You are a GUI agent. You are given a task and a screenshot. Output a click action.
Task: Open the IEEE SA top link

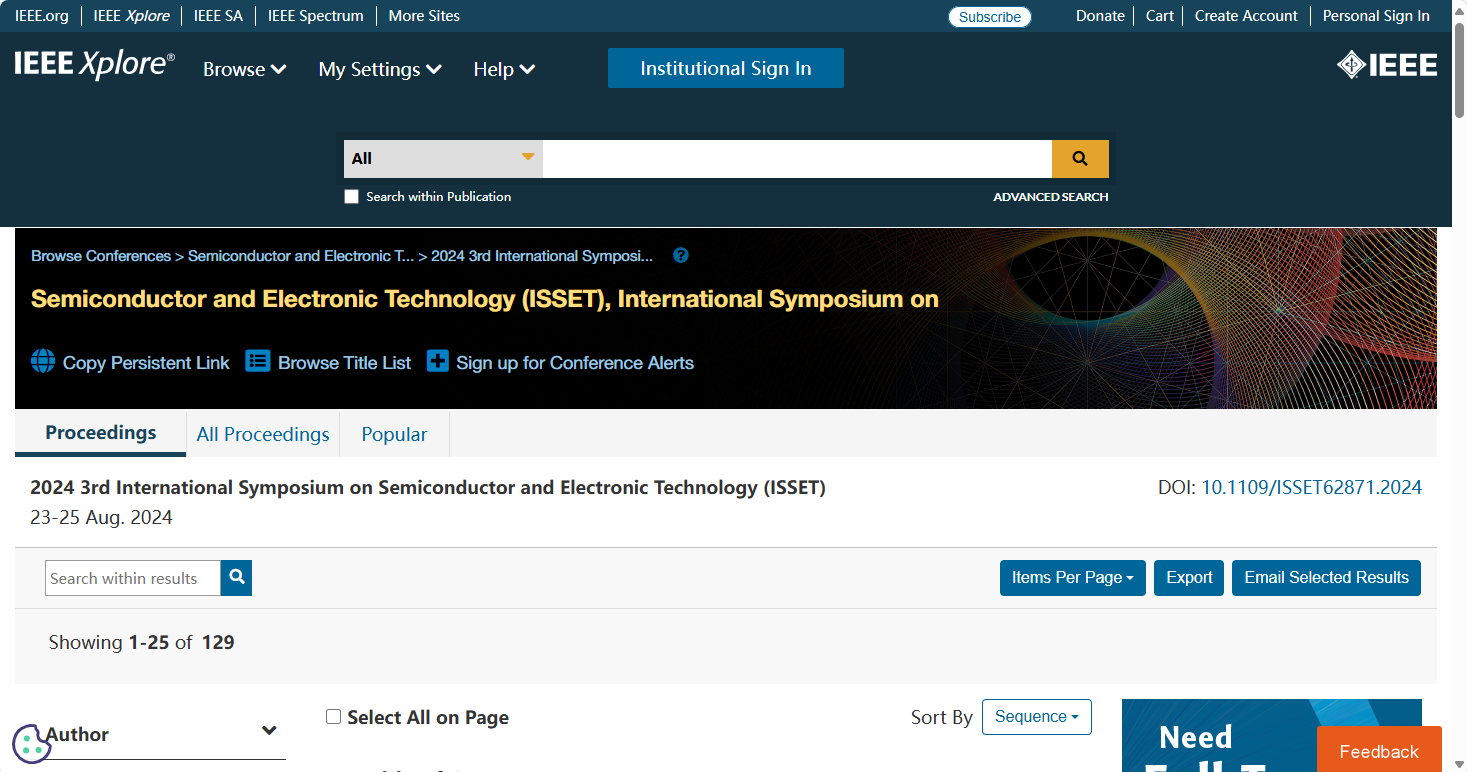[x=218, y=16]
